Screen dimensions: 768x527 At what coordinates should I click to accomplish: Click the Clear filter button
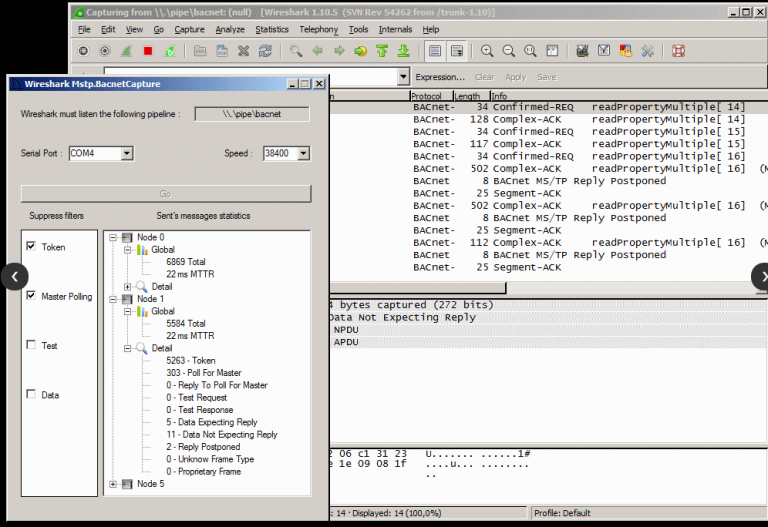click(x=484, y=77)
